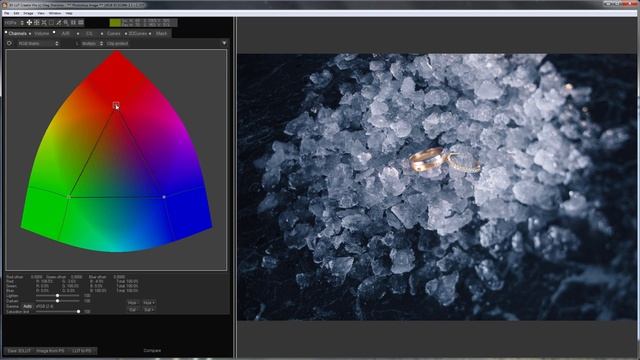Viewport: 640px width, 360px height.
Task: Click the Sat- button
Action: tap(132, 310)
